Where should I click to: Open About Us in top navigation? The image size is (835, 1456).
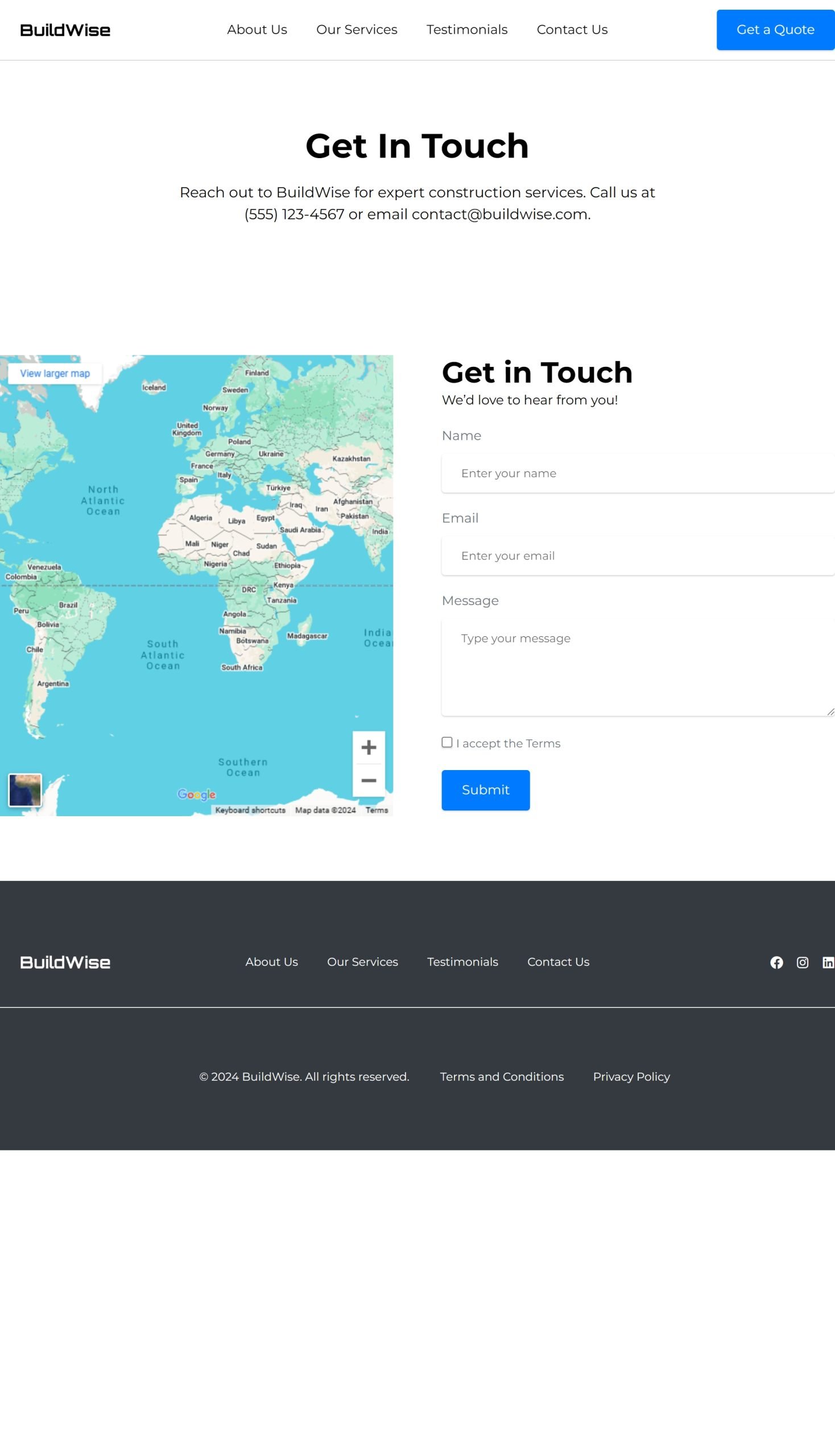(x=257, y=30)
